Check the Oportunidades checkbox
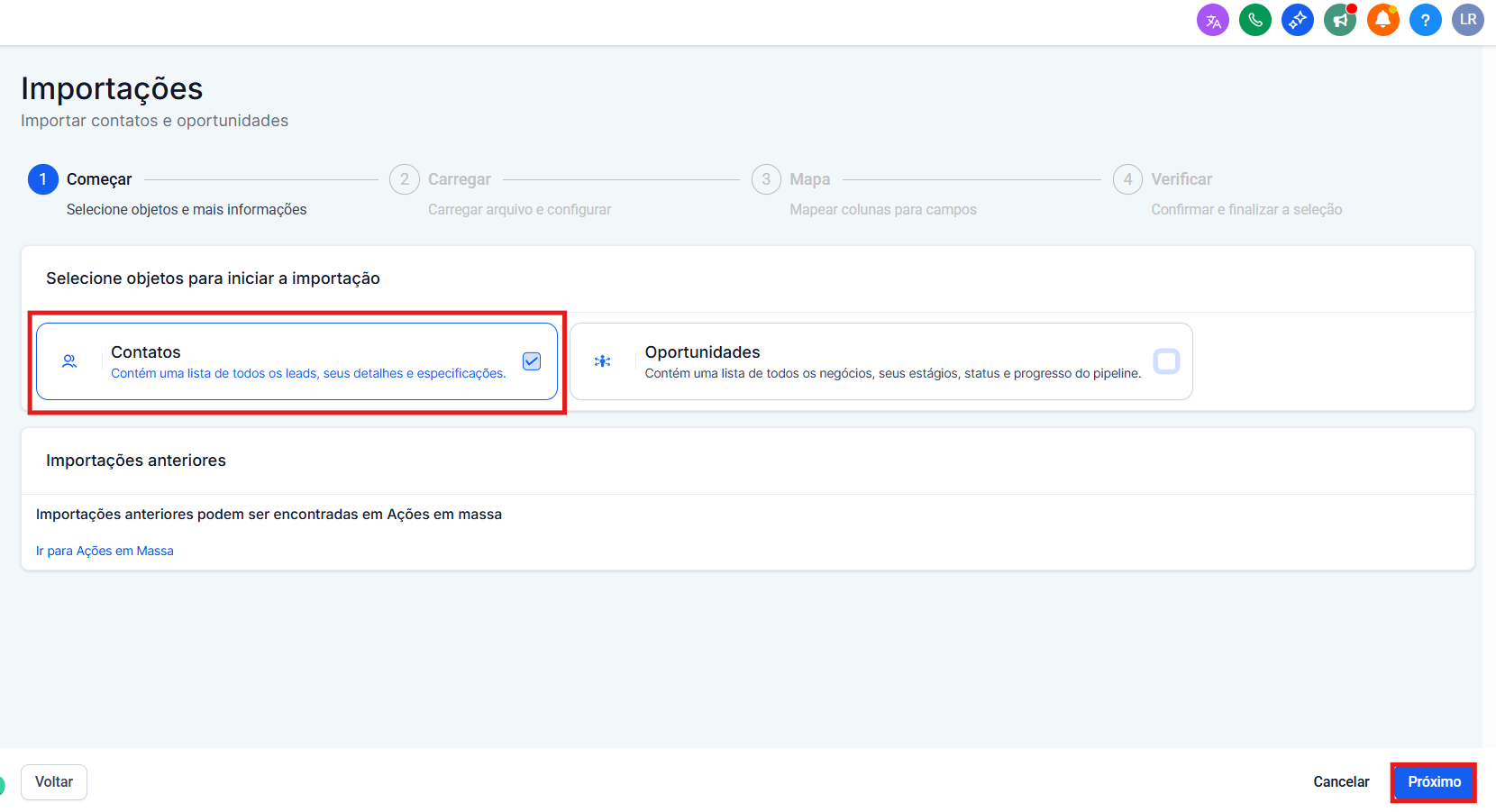1496x812 pixels. [x=1166, y=361]
